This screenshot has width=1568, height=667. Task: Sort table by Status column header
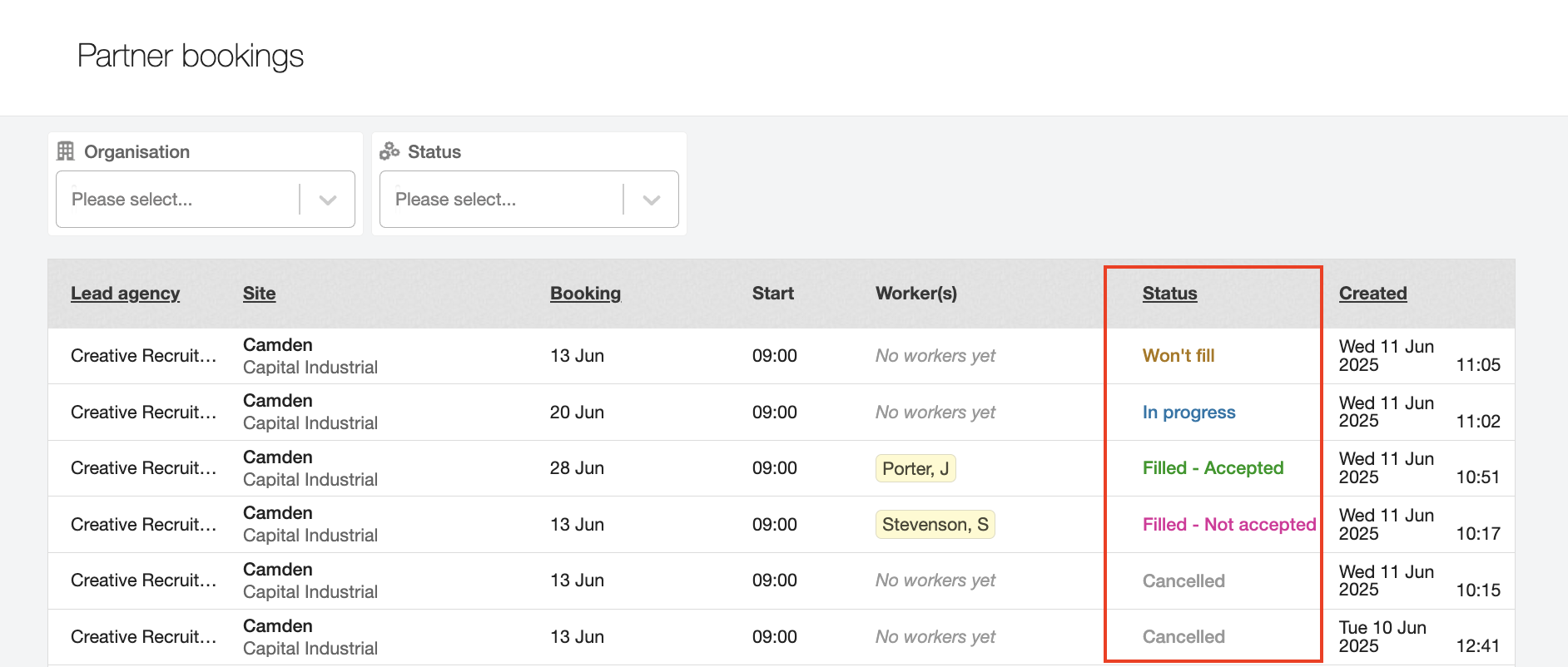(x=1169, y=294)
